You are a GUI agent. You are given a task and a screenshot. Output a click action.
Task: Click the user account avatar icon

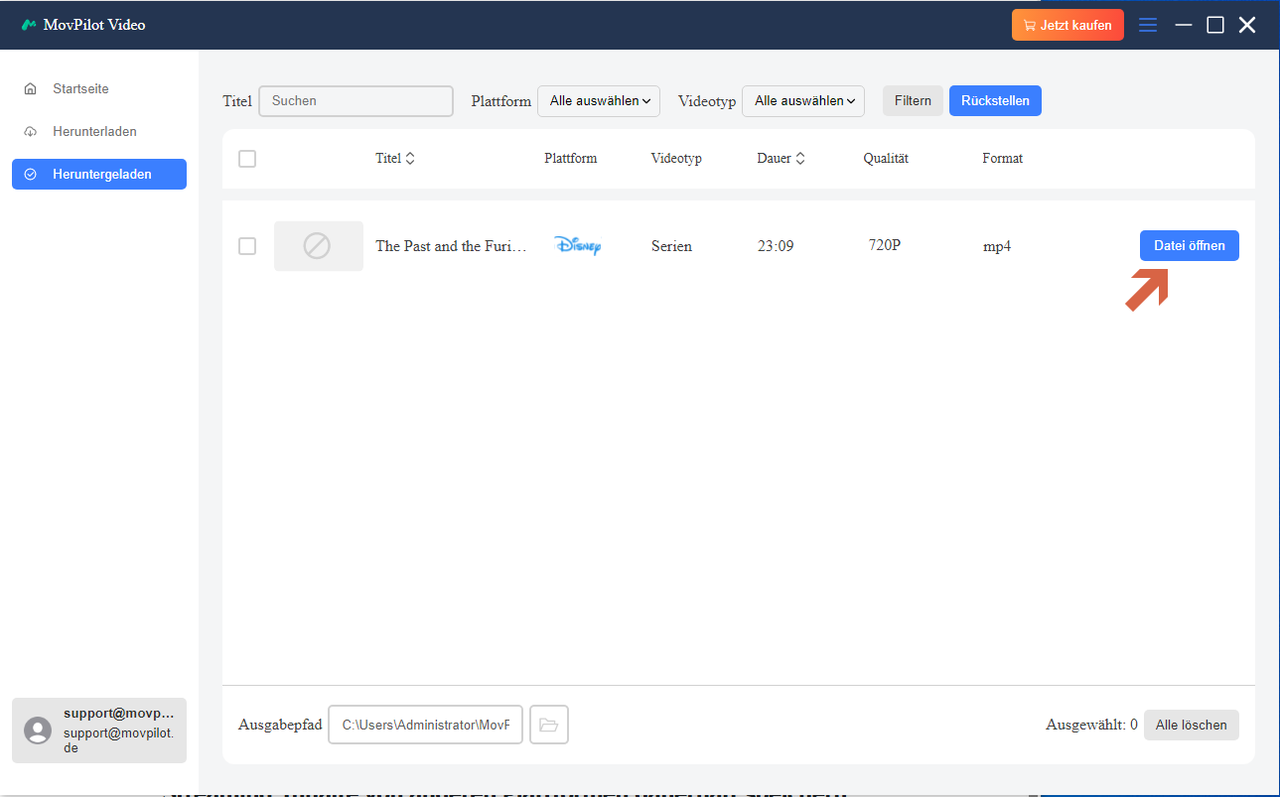point(38,730)
